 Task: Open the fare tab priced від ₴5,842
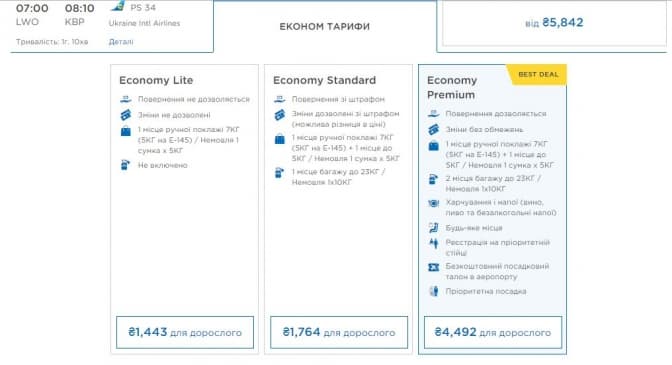coord(554,23)
